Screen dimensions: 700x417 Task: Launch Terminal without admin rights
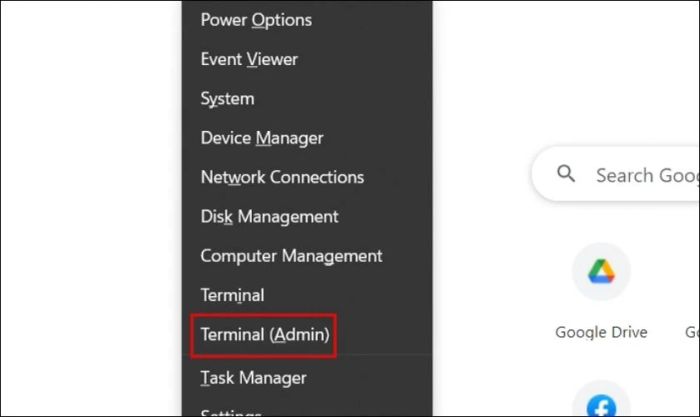[x=233, y=295]
